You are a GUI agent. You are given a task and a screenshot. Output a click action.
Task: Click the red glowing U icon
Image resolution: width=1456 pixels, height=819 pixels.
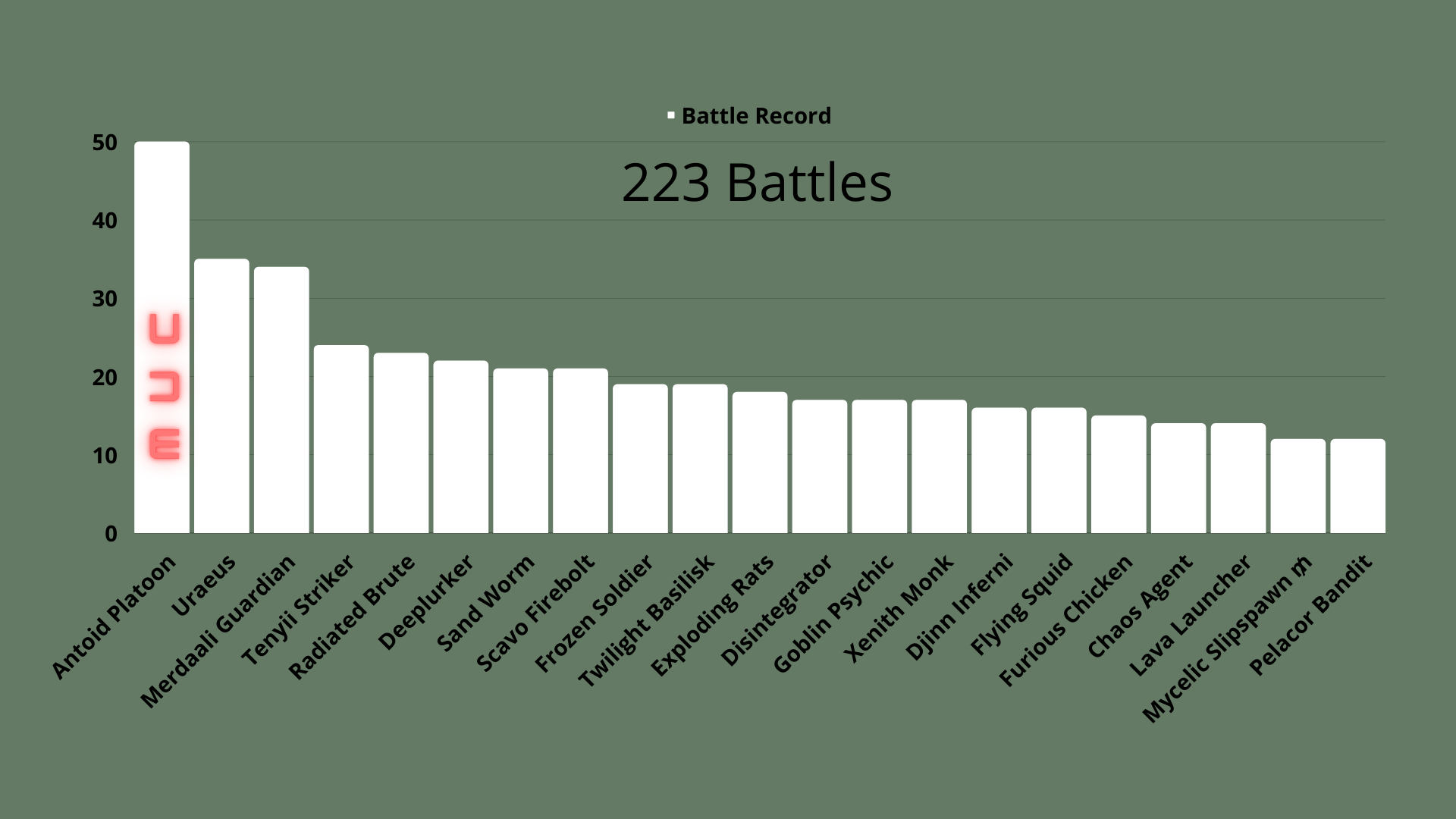165,328
